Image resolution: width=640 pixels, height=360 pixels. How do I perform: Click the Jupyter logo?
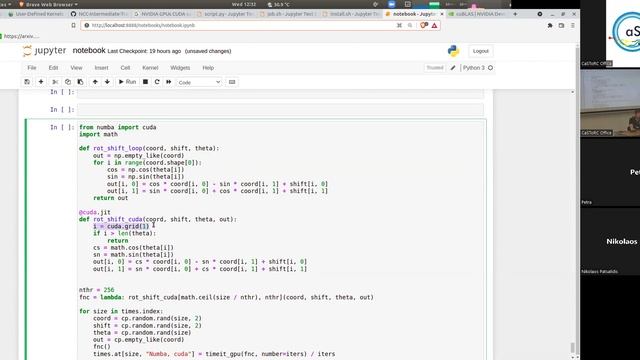tap(44, 51)
